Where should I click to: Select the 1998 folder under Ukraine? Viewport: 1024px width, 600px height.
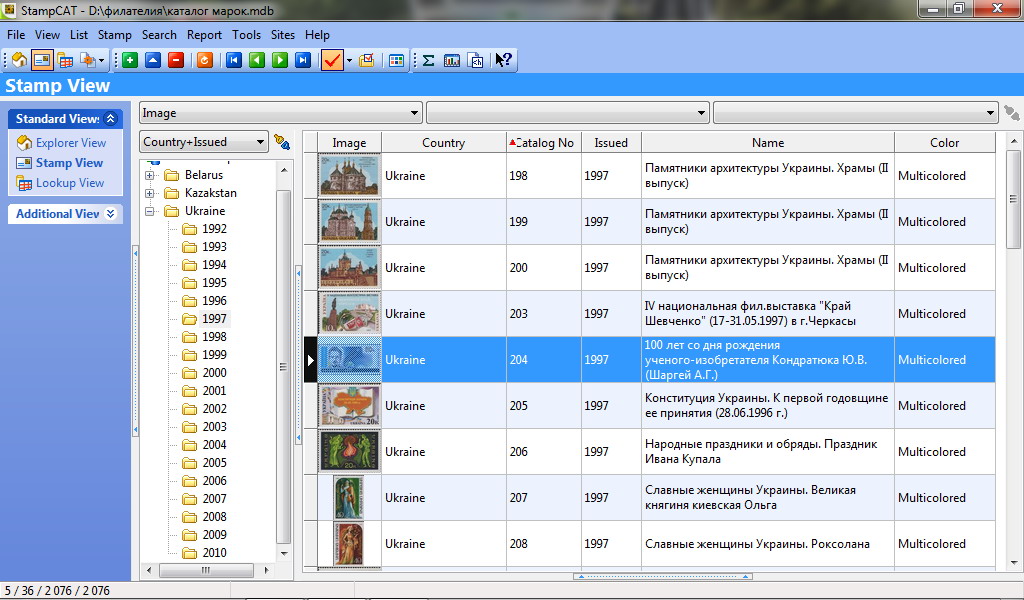point(214,336)
